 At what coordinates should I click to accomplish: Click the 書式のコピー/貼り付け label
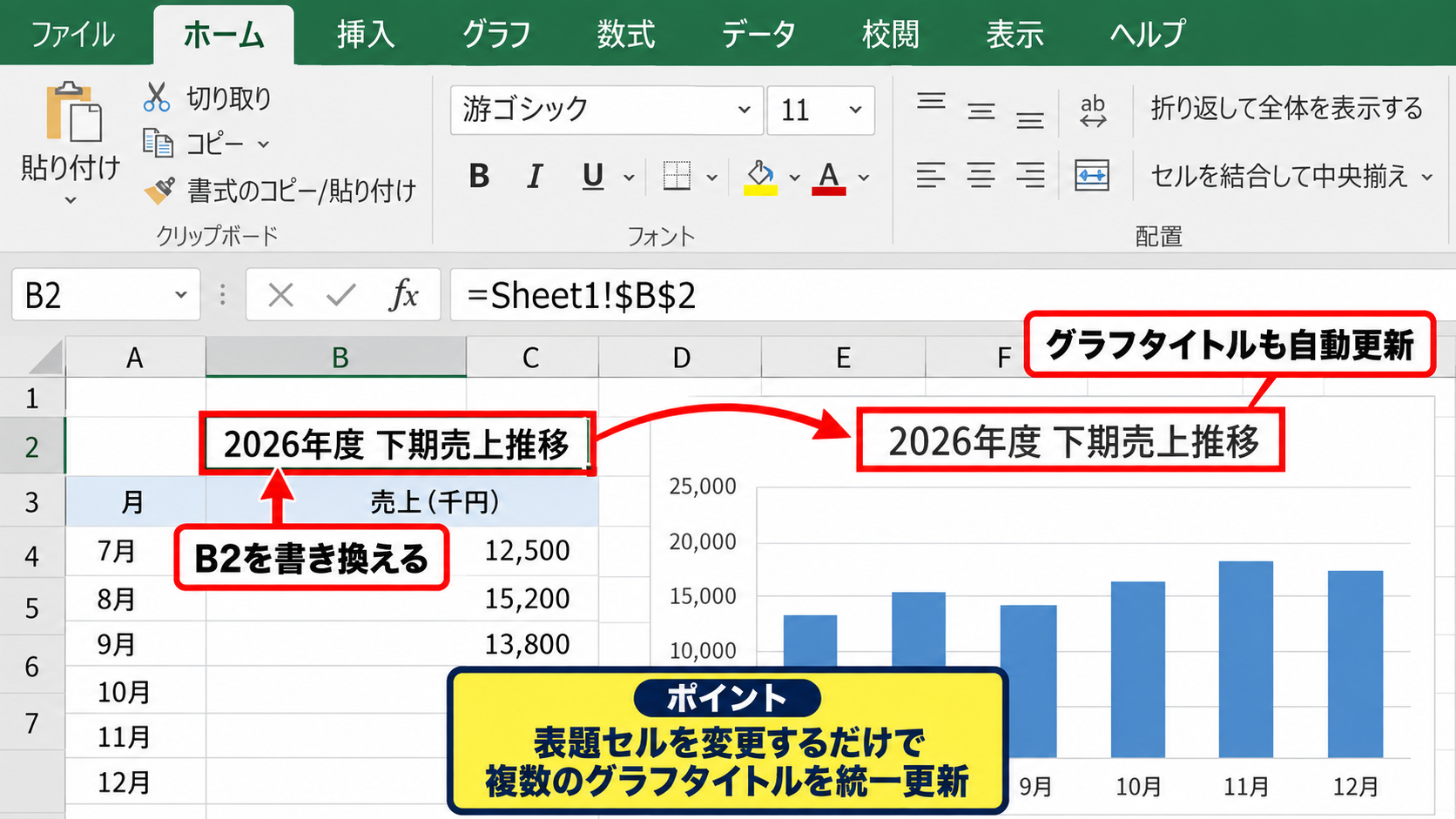point(302,191)
